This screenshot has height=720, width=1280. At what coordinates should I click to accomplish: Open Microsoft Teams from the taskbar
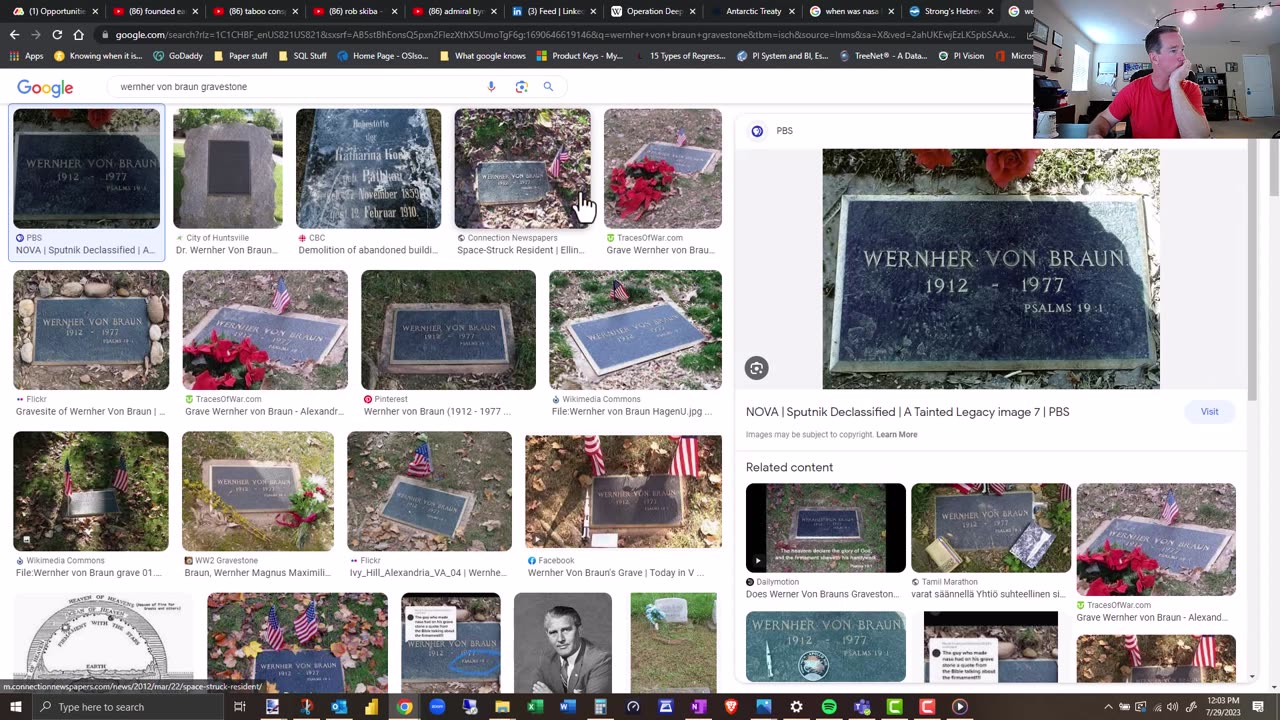pos(862,707)
